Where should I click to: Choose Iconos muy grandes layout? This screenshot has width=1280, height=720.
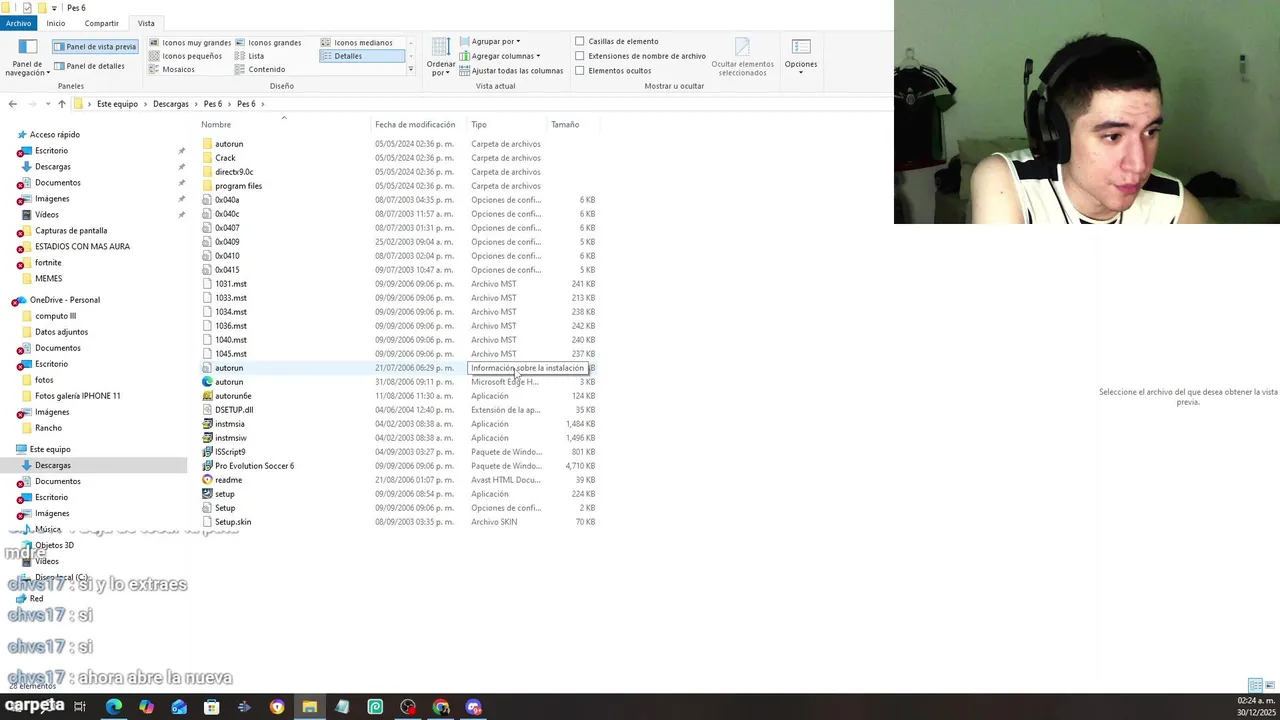point(189,43)
